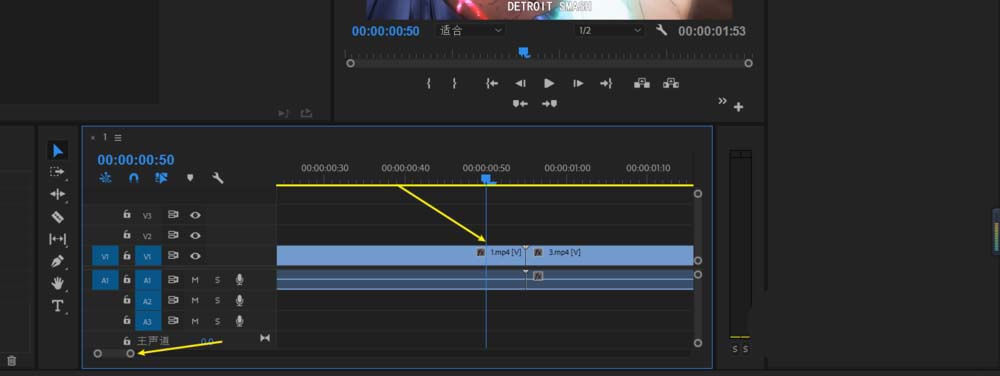1000x376 pixels.
Task: Toggle V3 track output eye
Action: [x=195, y=215]
